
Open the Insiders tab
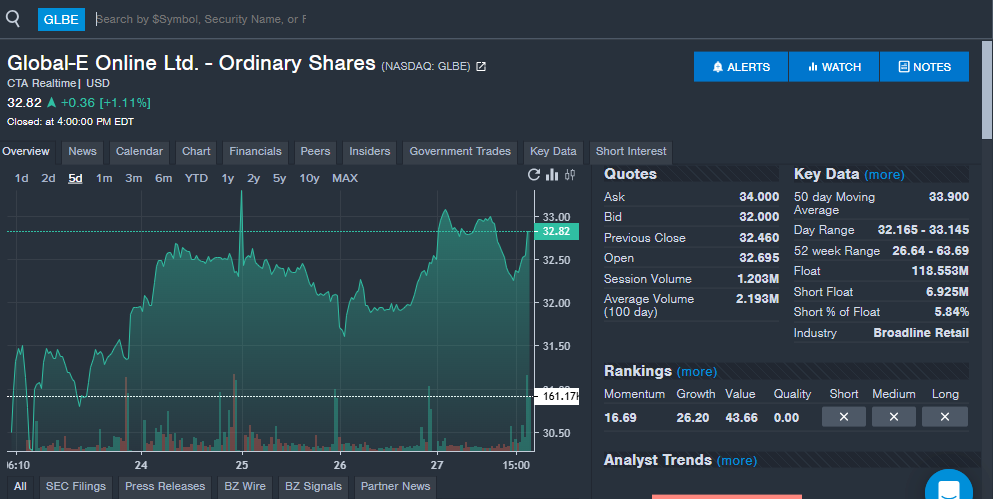coord(370,152)
